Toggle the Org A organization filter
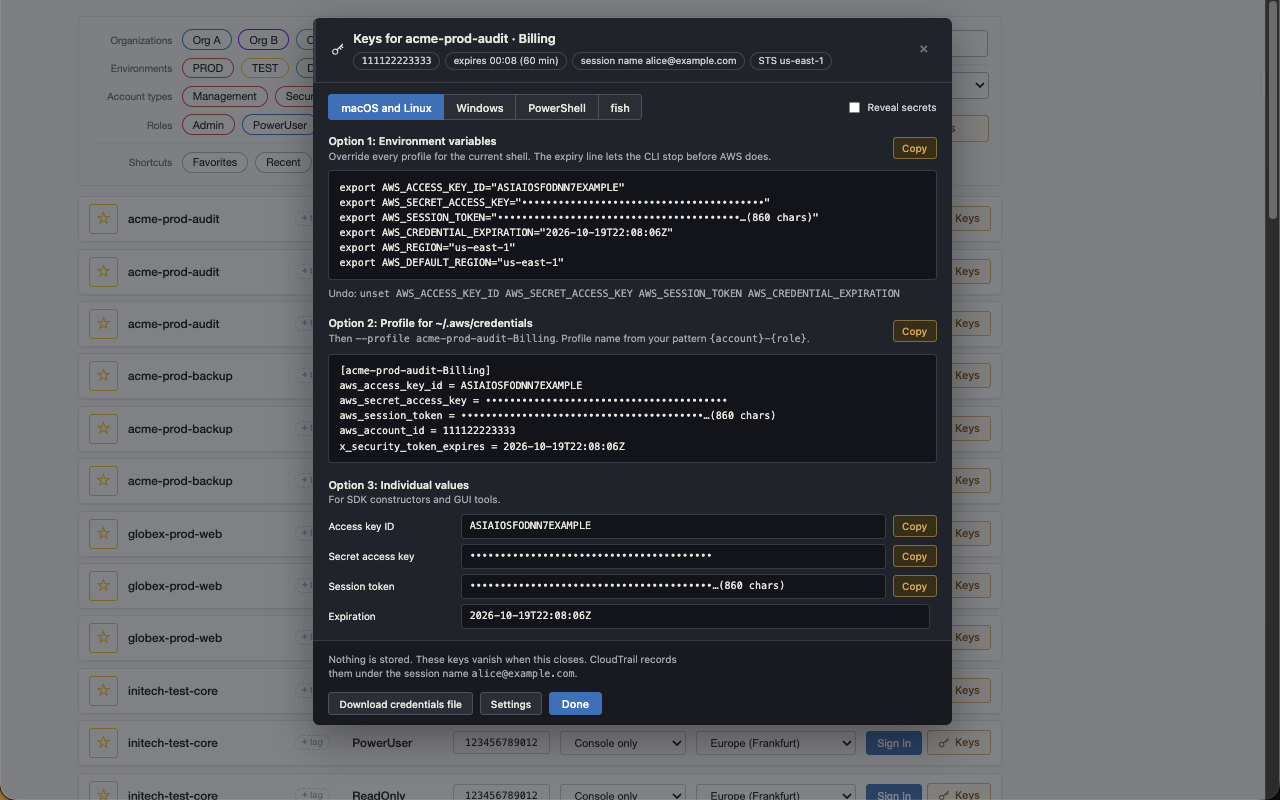Screen dimensions: 1280x800 click(207, 40)
